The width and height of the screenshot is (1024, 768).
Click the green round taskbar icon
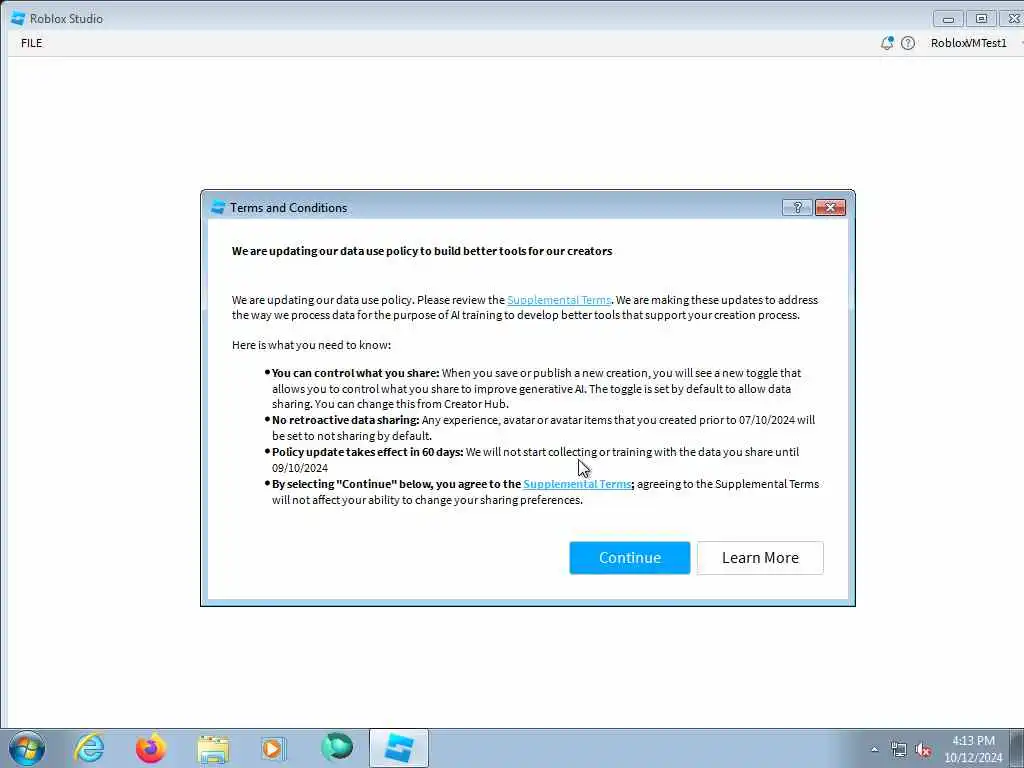(x=337, y=748)
